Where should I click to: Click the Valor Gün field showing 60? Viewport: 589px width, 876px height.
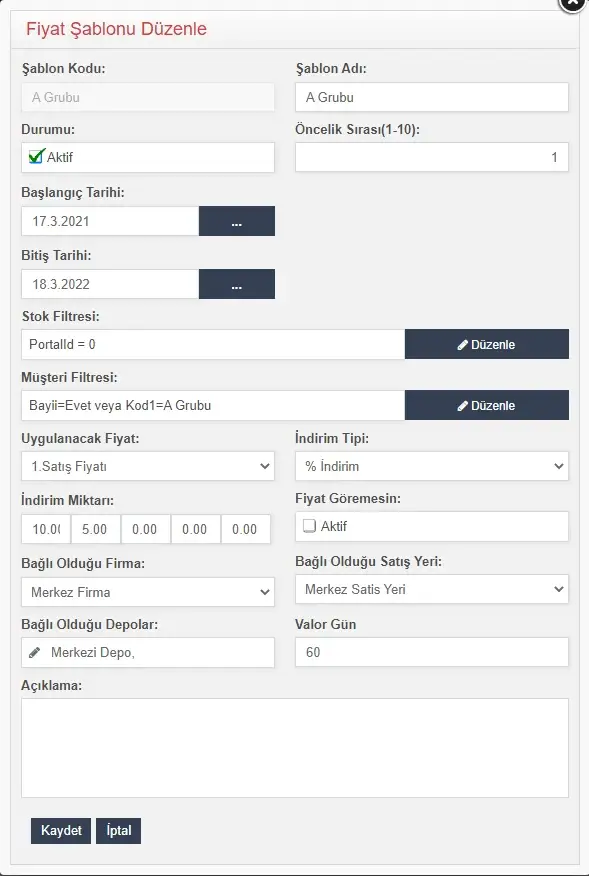pyautogui.click(x=432, y=652)
